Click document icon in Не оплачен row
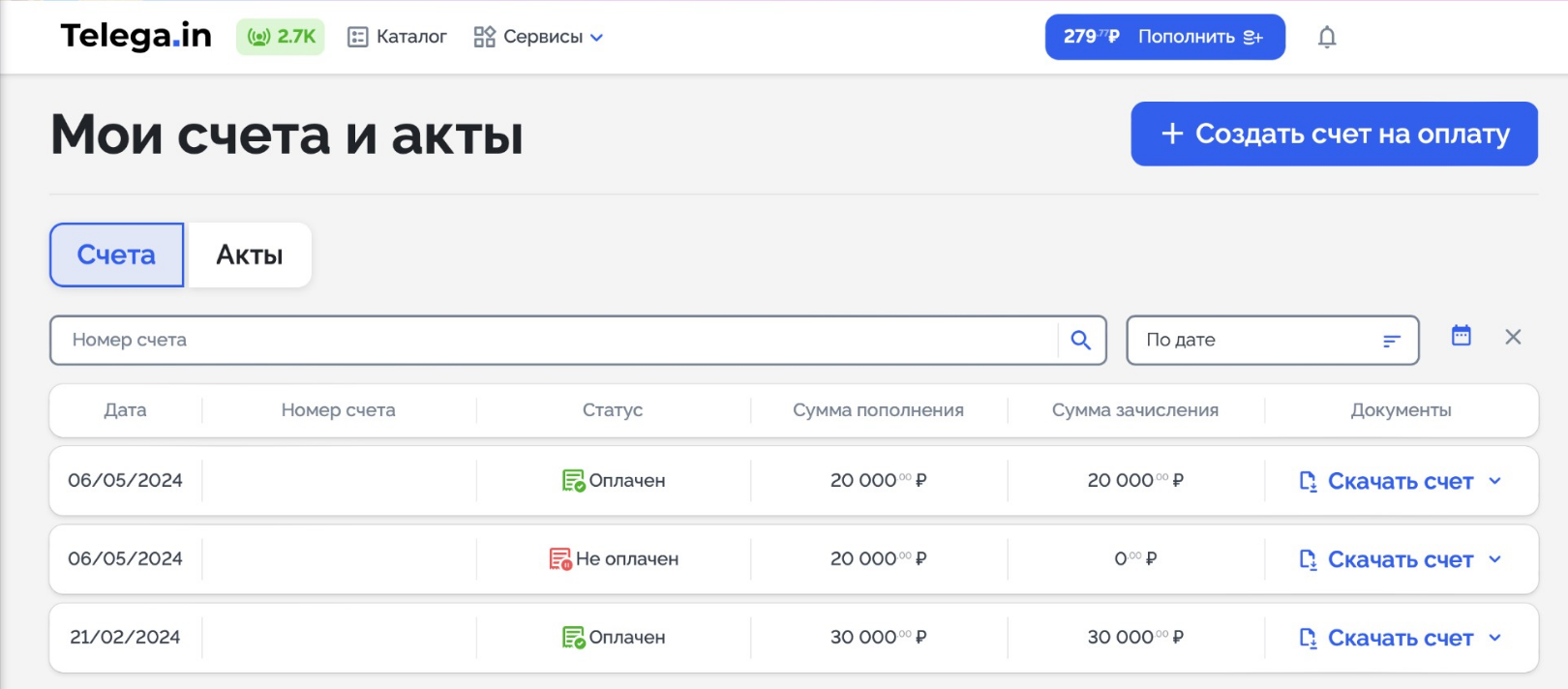1568x689 pixels. [x=1308, y=559]
